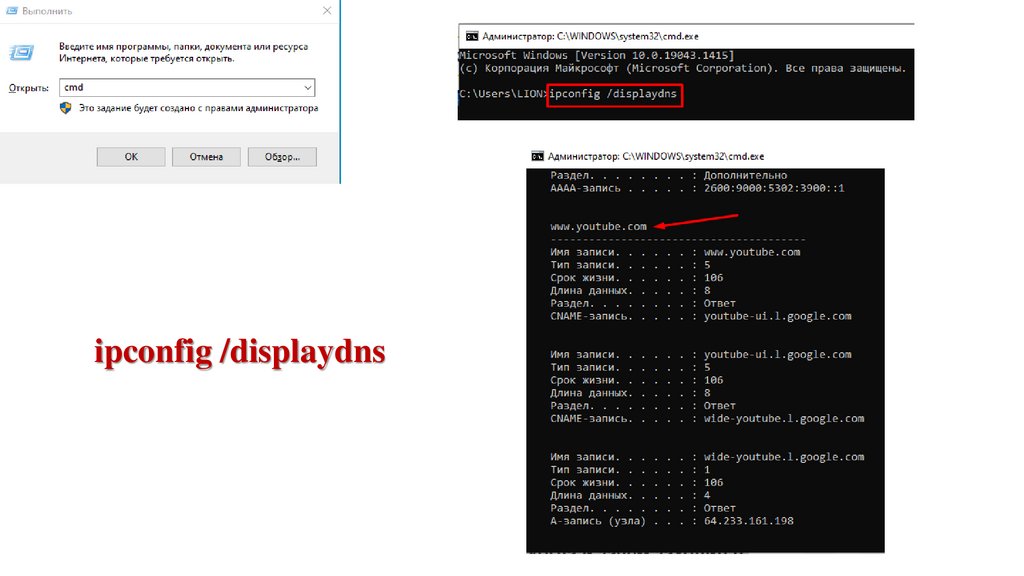Click the C:\Users\LION prompt text
Image resolution: width=1024 pixels, height=576 pixels.
[502, 94]
